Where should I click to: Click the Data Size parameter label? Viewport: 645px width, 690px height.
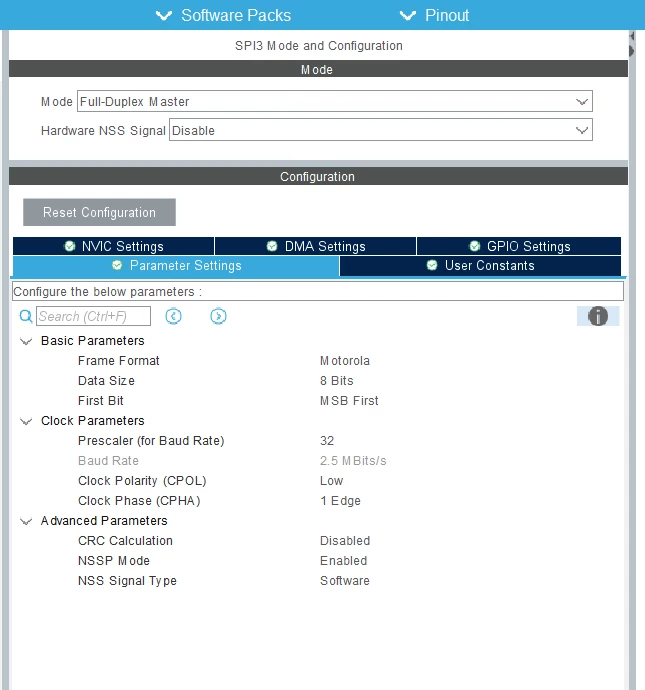point(106,381)
